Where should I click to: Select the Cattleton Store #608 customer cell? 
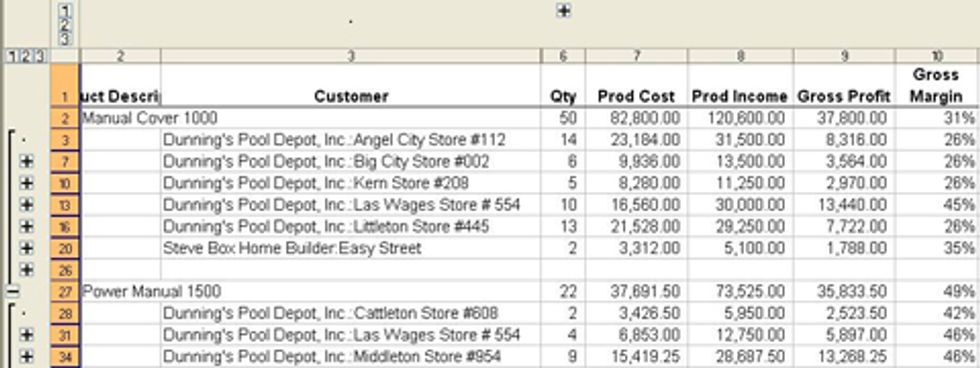click(351, 313)
